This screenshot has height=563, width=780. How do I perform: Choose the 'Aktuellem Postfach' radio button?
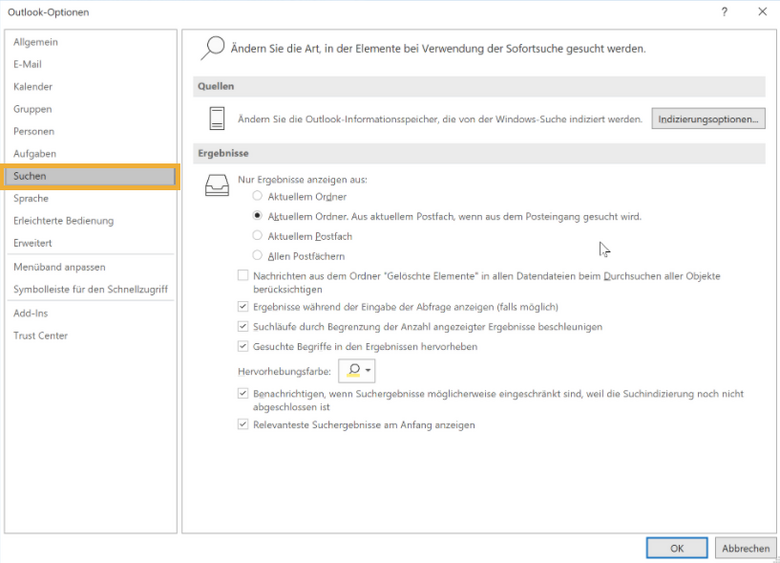pos(257,236)
